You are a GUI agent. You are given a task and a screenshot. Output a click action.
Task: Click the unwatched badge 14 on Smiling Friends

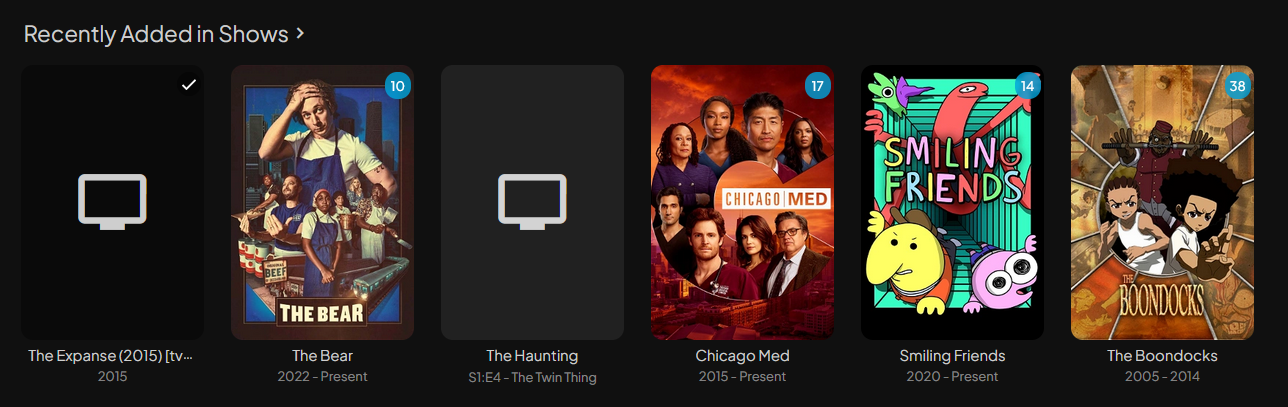pyautogui.click(x=1028, y=86)
